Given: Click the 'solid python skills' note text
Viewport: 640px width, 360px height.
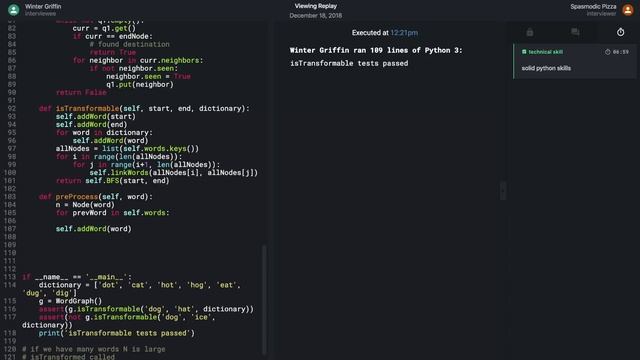Looking at the screenshot, I should point(546,68).
